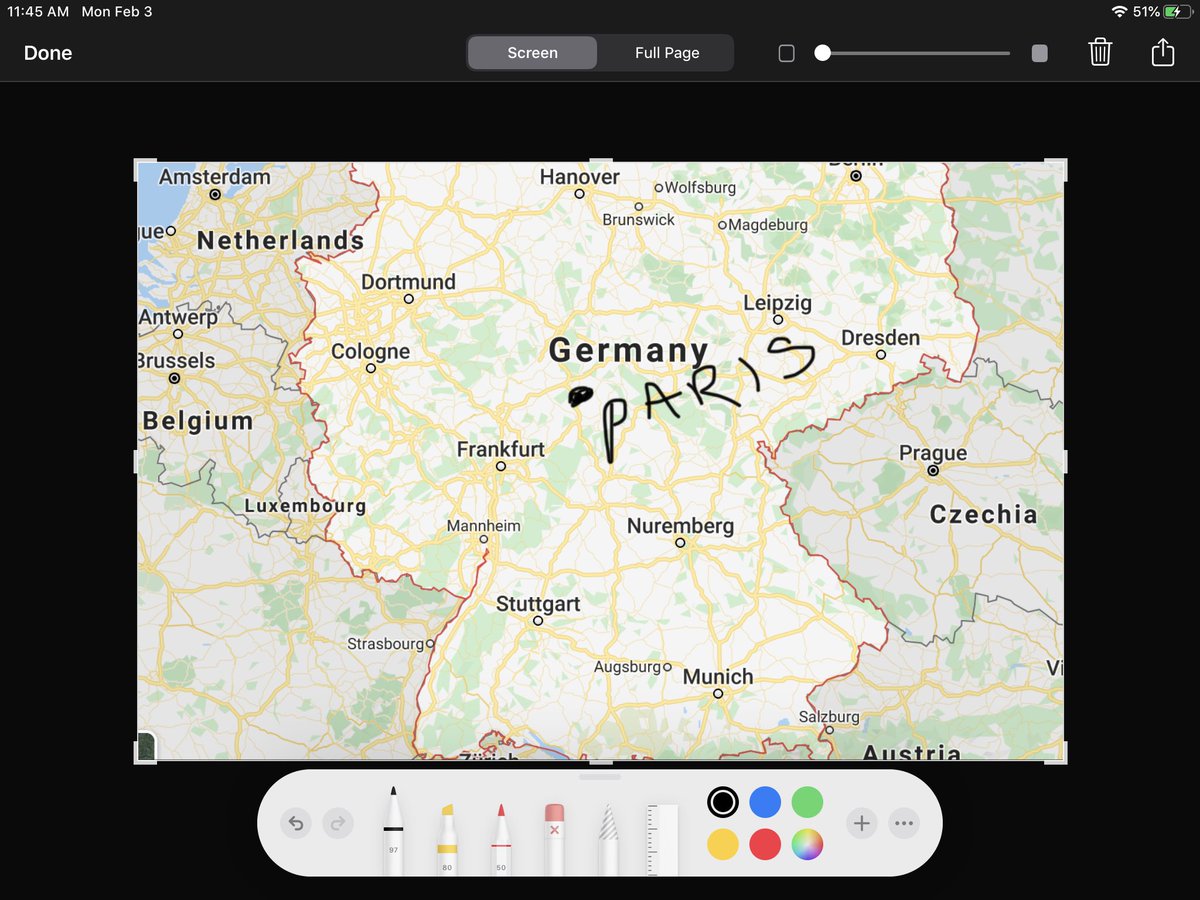The height and width of the screenshot is (900, 1200).
Task: Select the red pencil tool
Action: tap(500, 838)
